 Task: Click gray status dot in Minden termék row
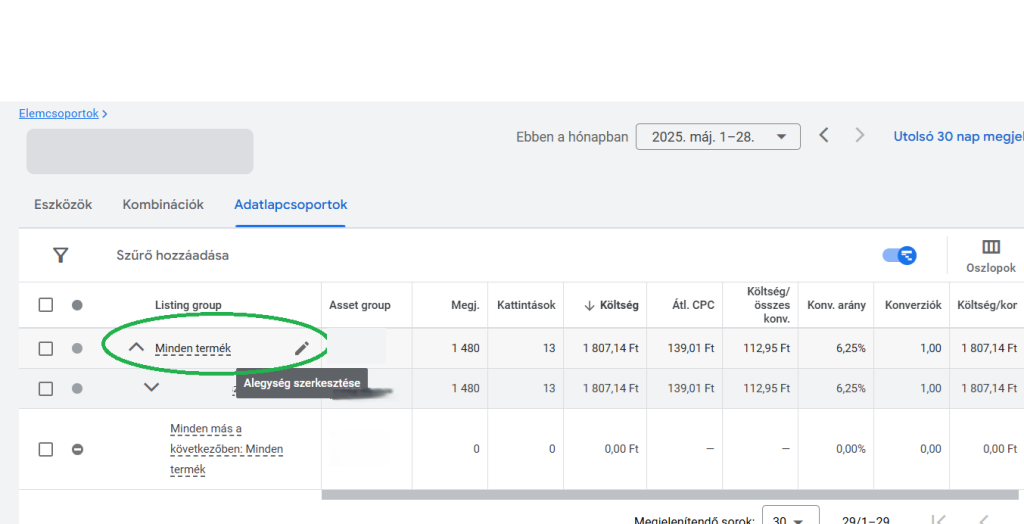coord(77,349)
